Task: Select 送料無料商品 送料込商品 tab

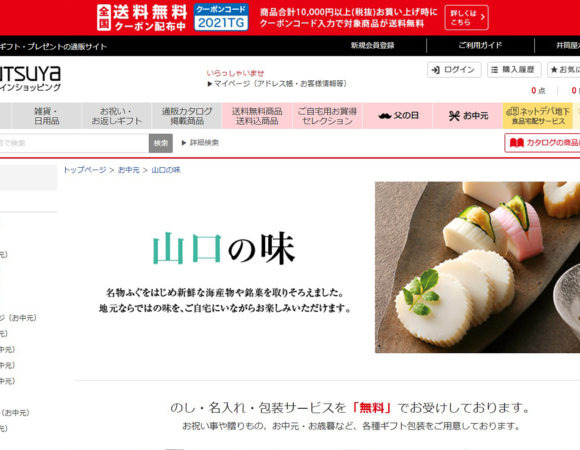Action: [257, 116]
